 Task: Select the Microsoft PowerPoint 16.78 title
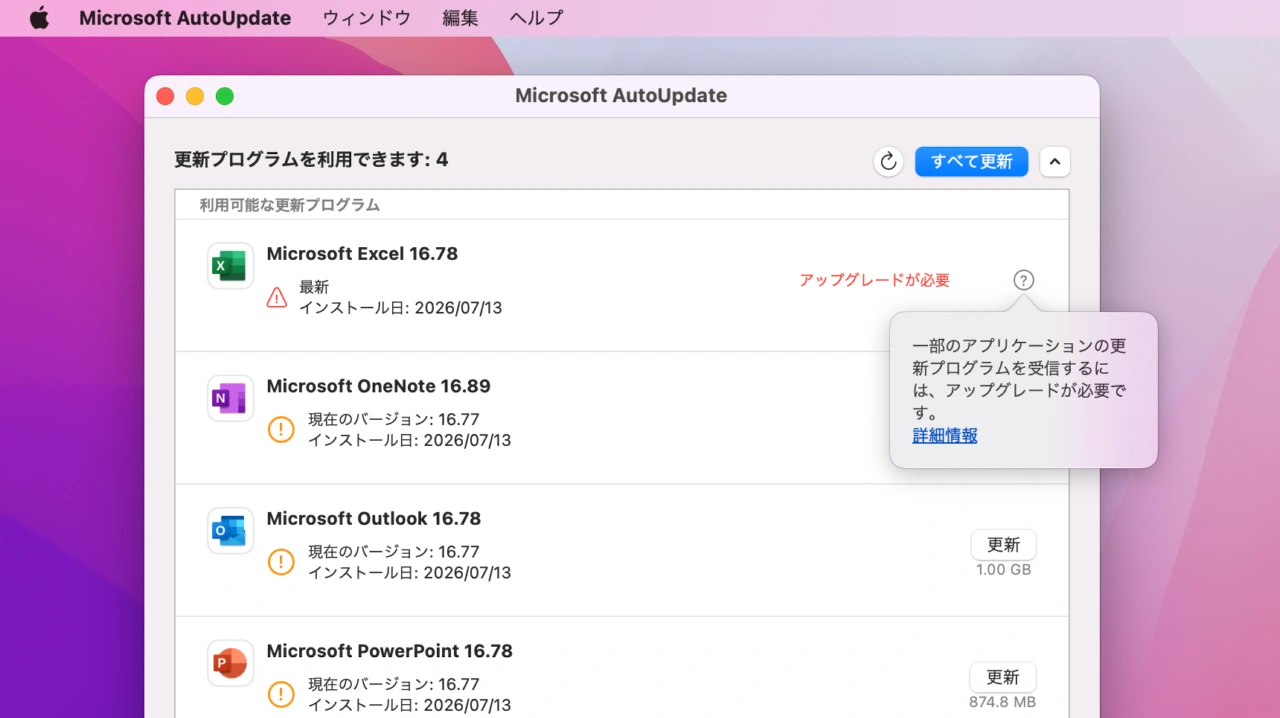389,651
